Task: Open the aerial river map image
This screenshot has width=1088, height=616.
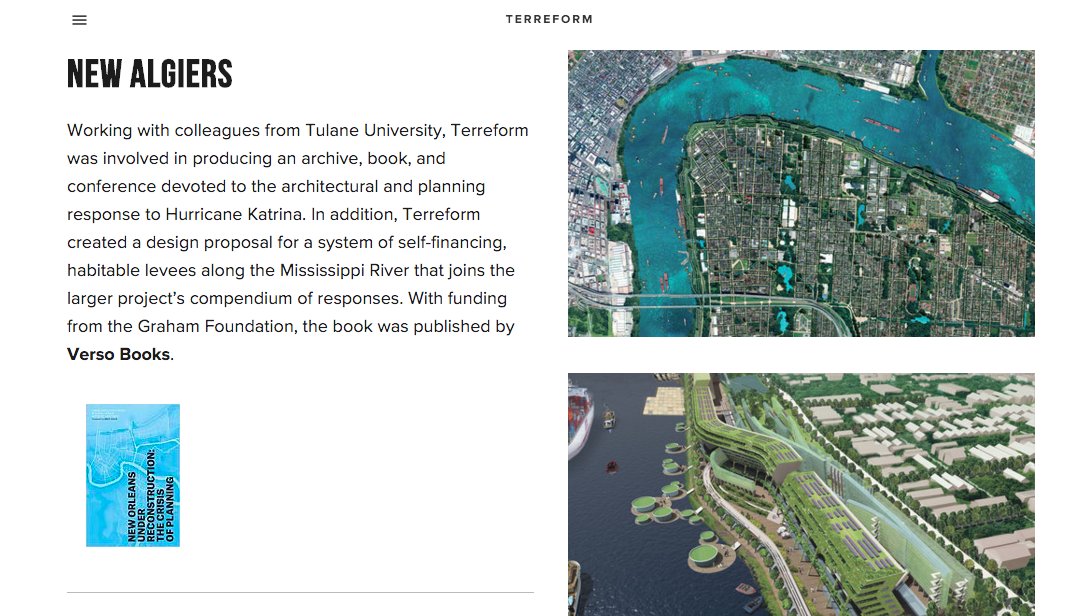Action: tap(801, 194)
